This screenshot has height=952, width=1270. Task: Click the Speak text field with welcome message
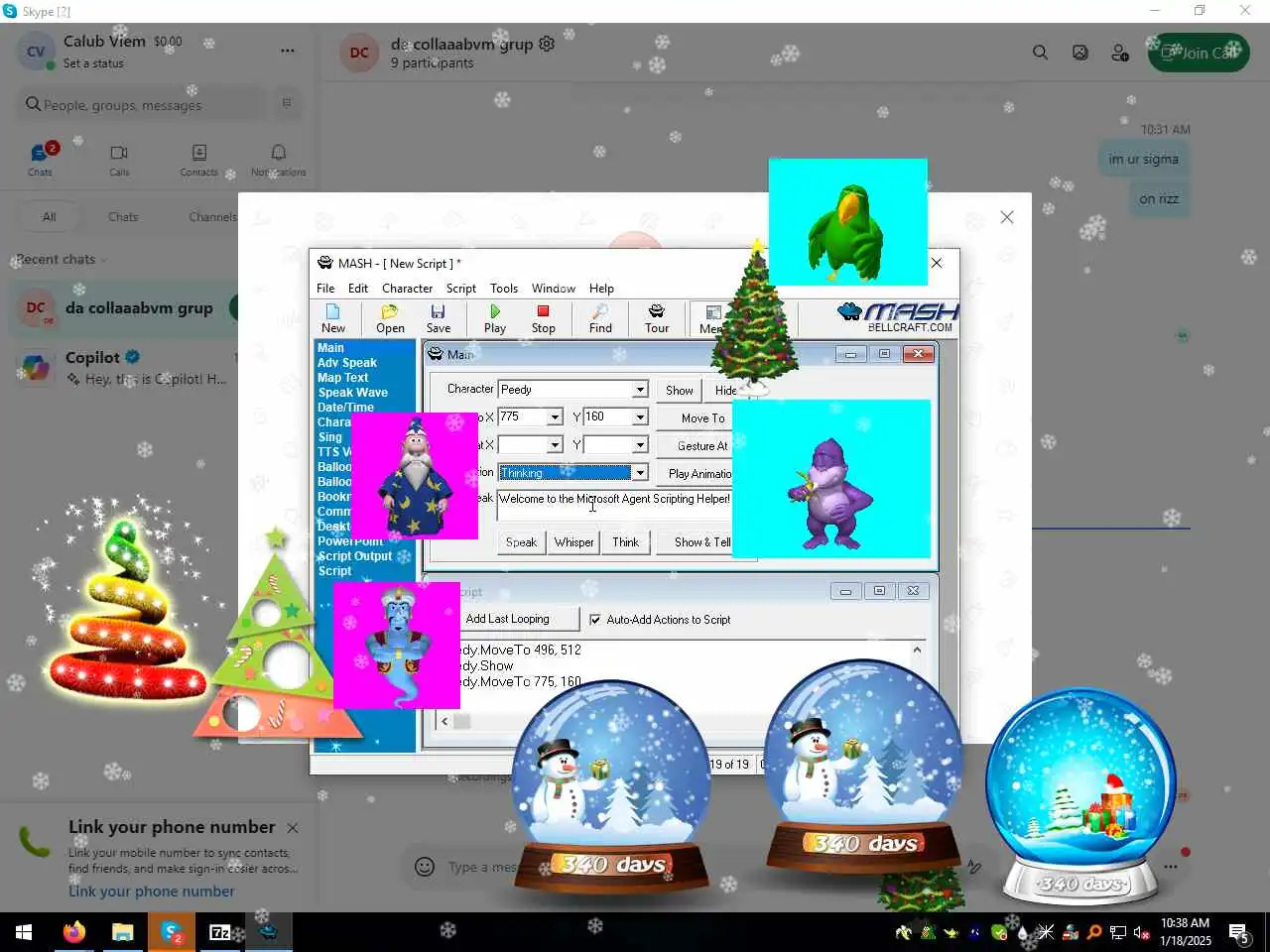[x=615, y=506]
